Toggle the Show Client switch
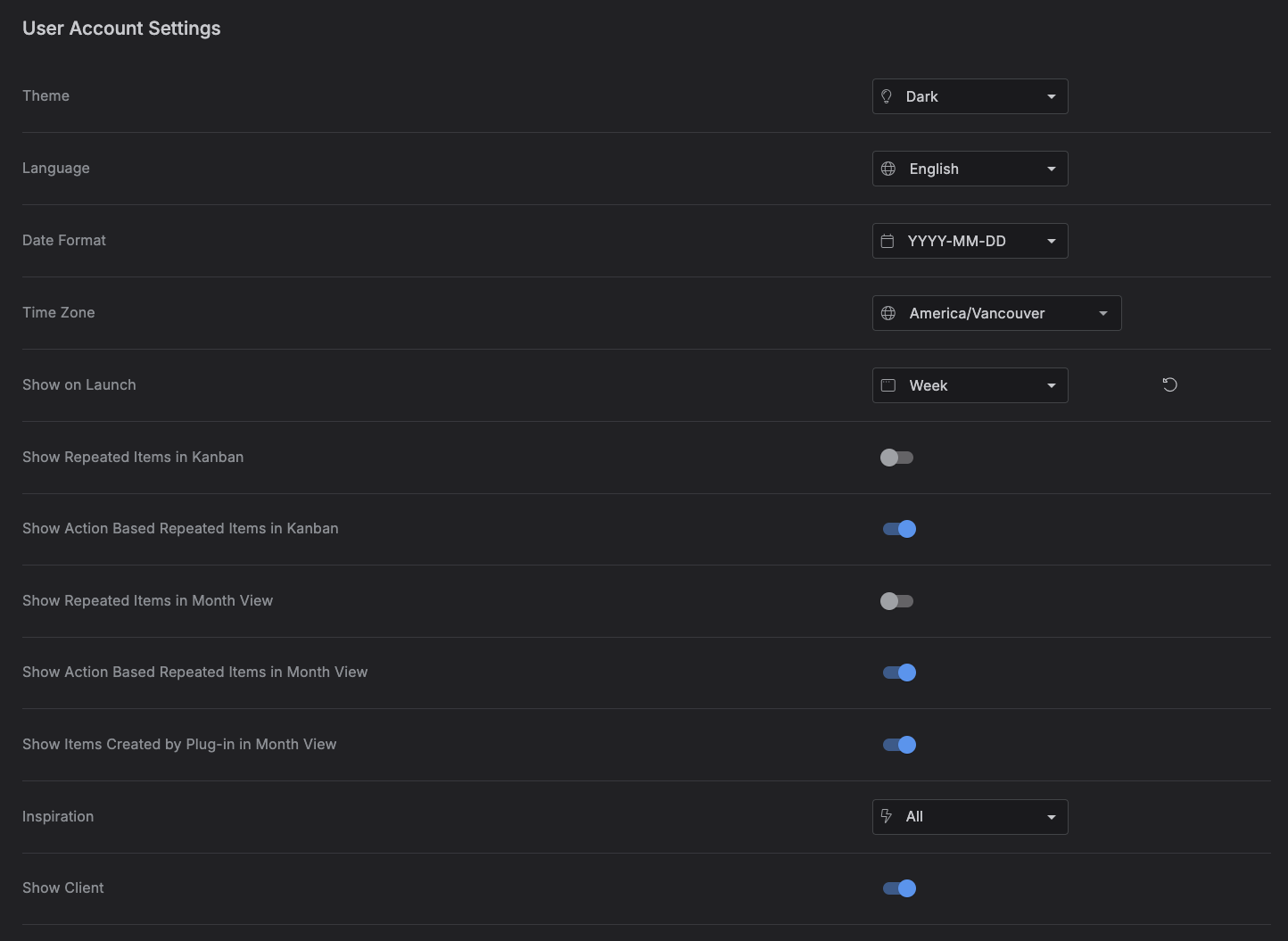The width and height of the screenshot is (1288, 941). pyautogui.click(x=899, y=888)
